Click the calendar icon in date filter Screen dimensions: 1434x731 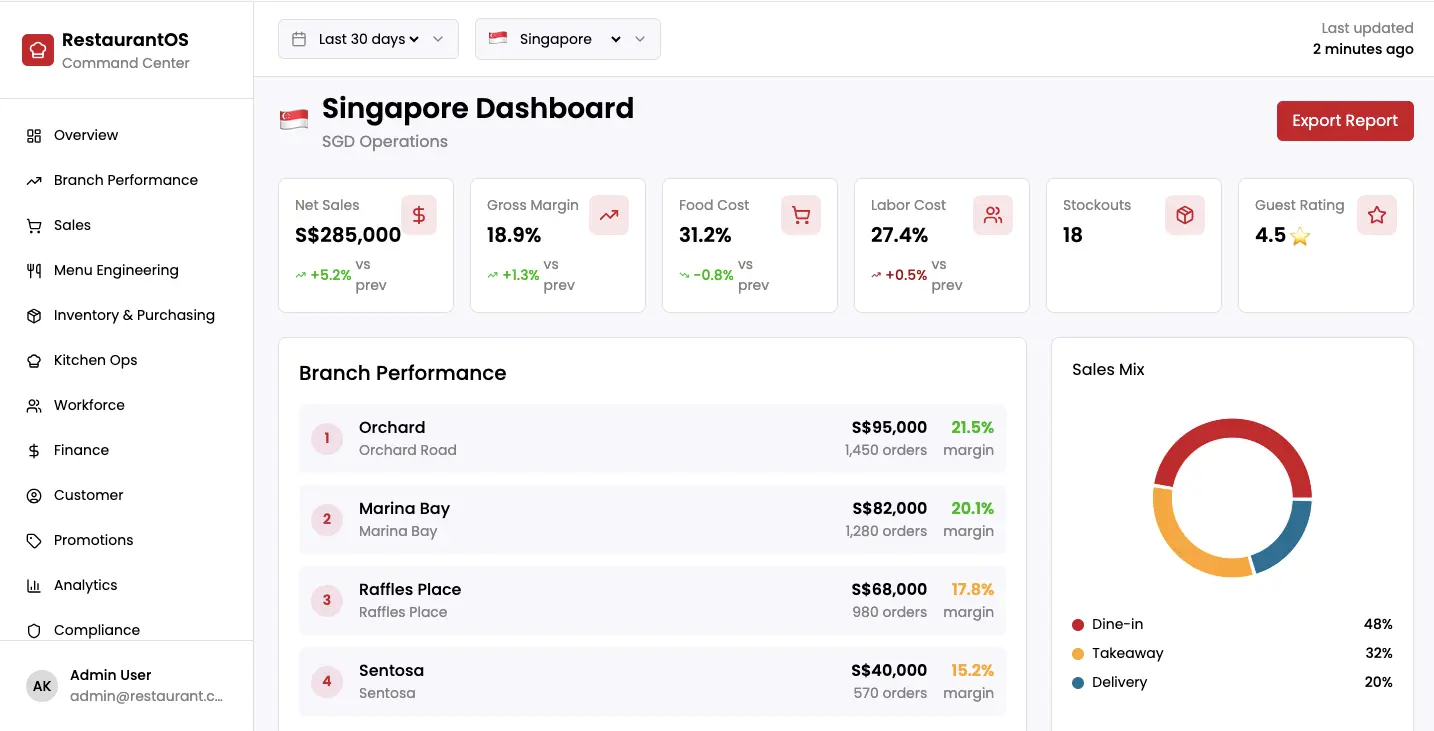299,39
